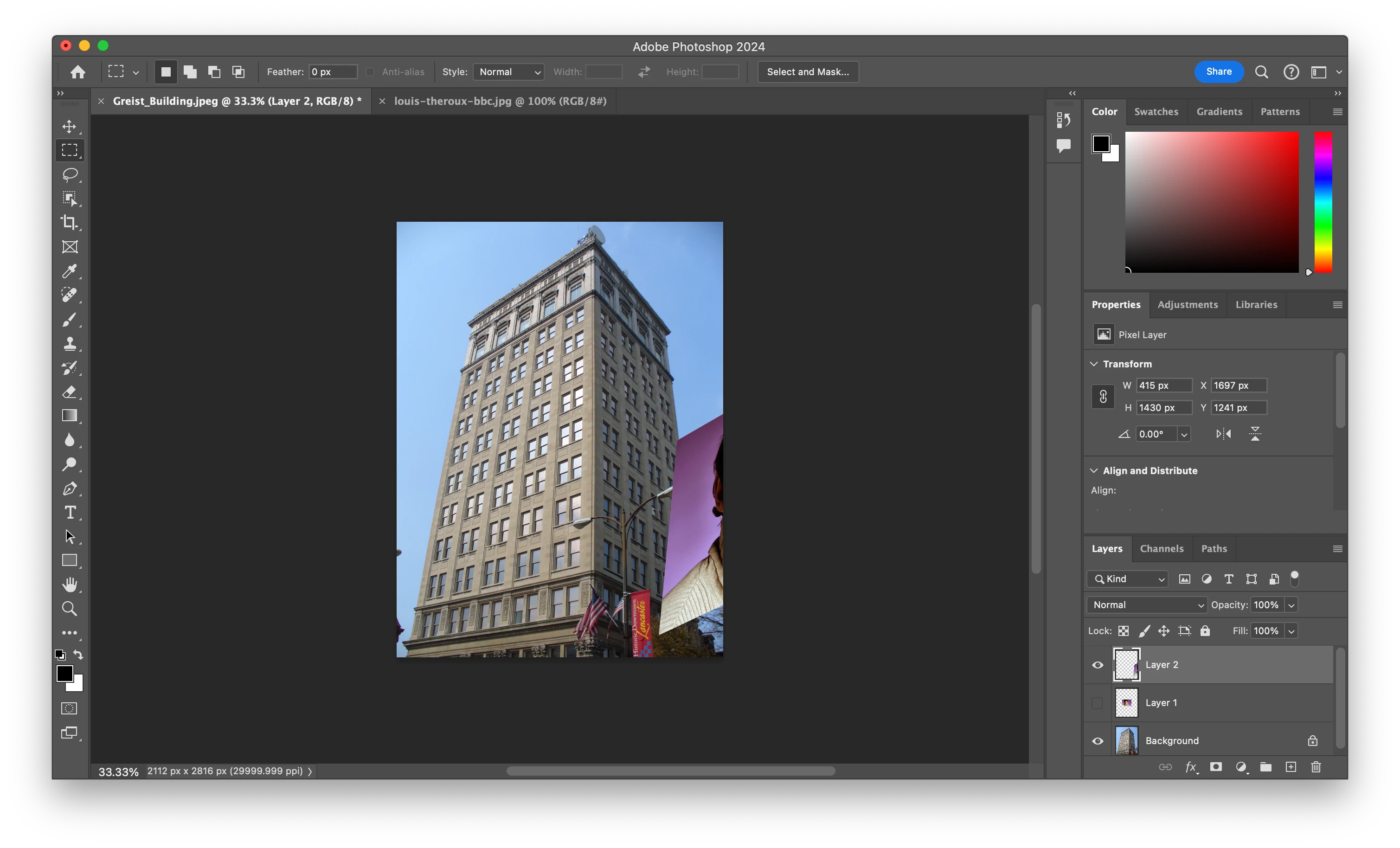Viewport: 1400px width, 848px height.
Task: Select the Crop tool
Action: (70, 222)
